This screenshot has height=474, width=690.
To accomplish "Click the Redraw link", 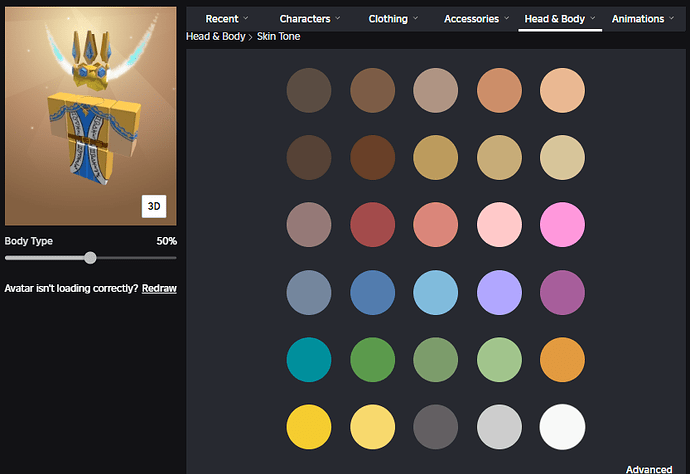I will [159, 288].
